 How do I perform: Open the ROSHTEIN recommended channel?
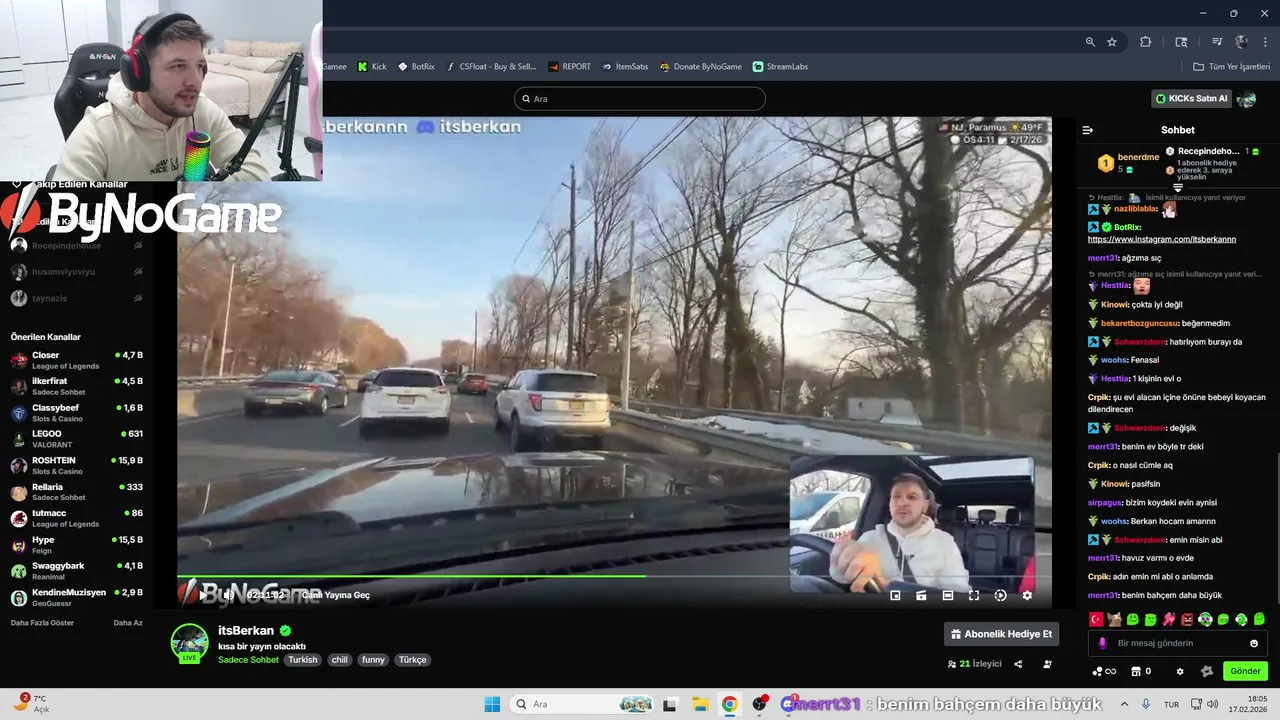coord(77,465)
